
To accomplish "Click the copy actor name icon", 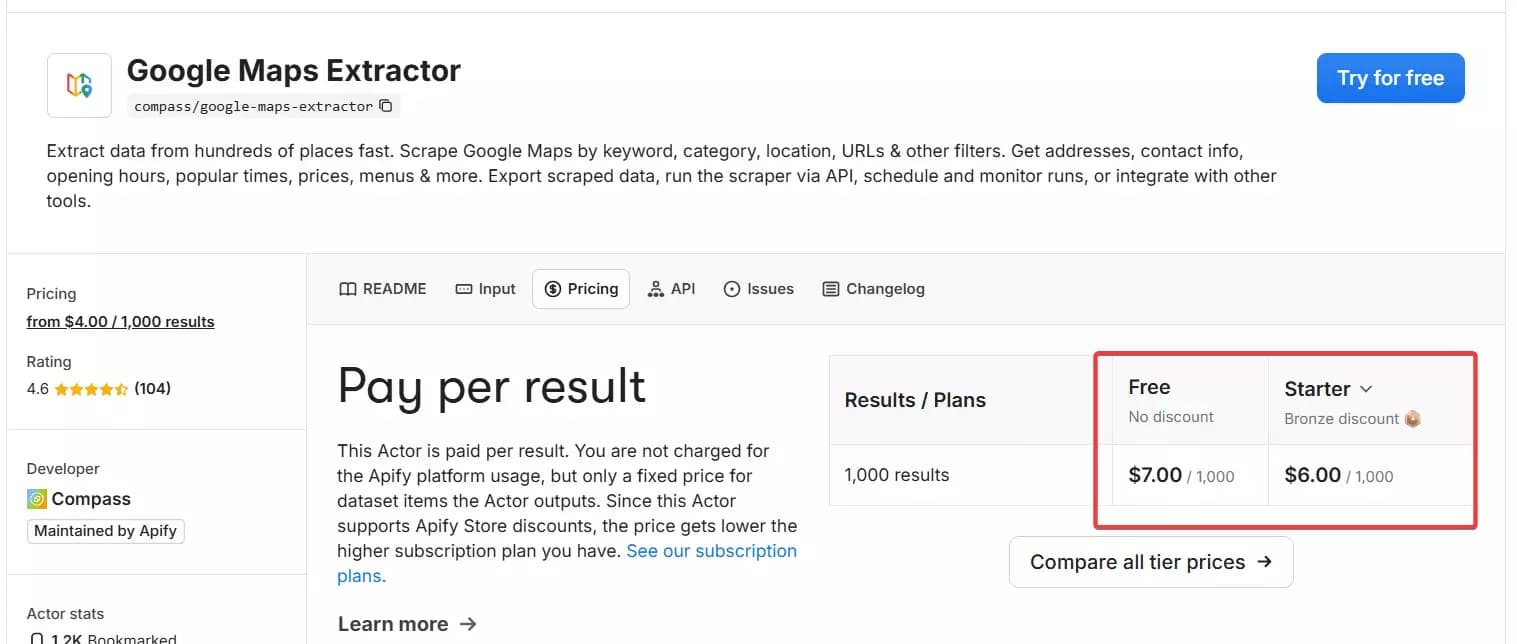I will [386, 105].
